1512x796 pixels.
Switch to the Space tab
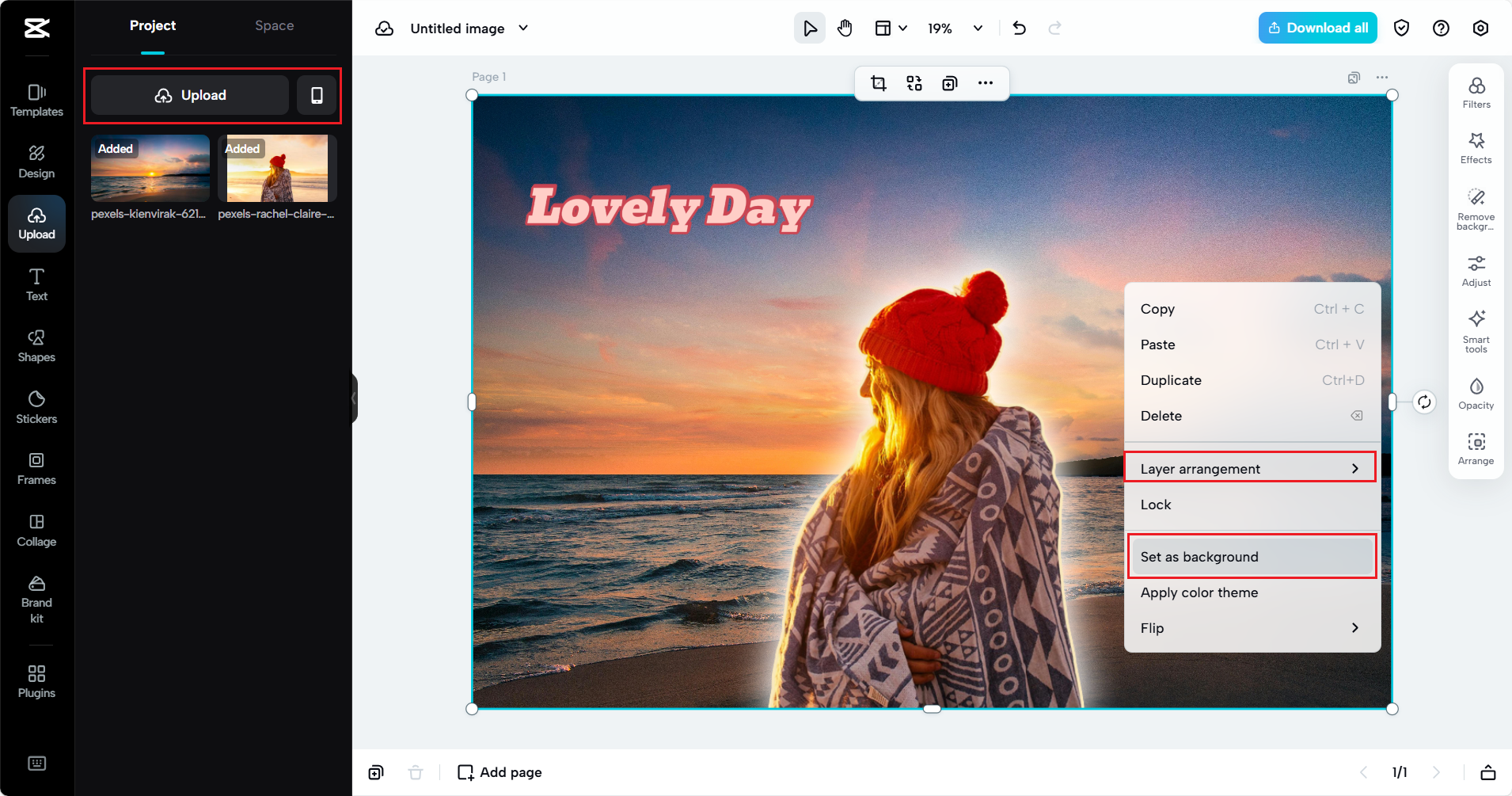click(x=274, y=25)
